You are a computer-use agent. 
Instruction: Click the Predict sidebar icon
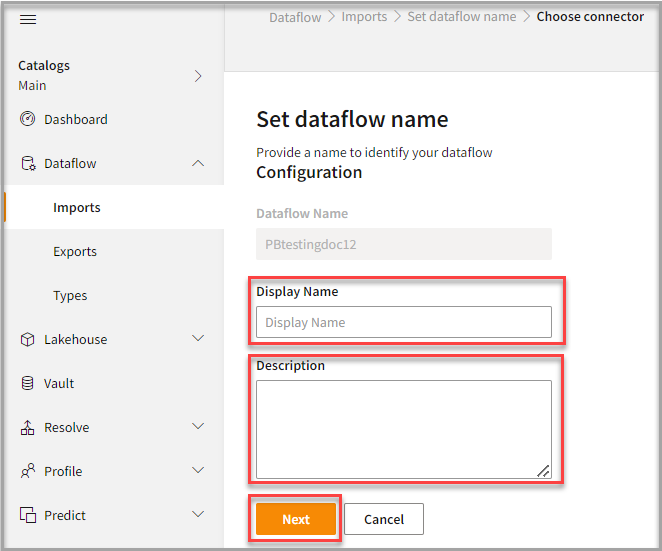pos(28,516)
